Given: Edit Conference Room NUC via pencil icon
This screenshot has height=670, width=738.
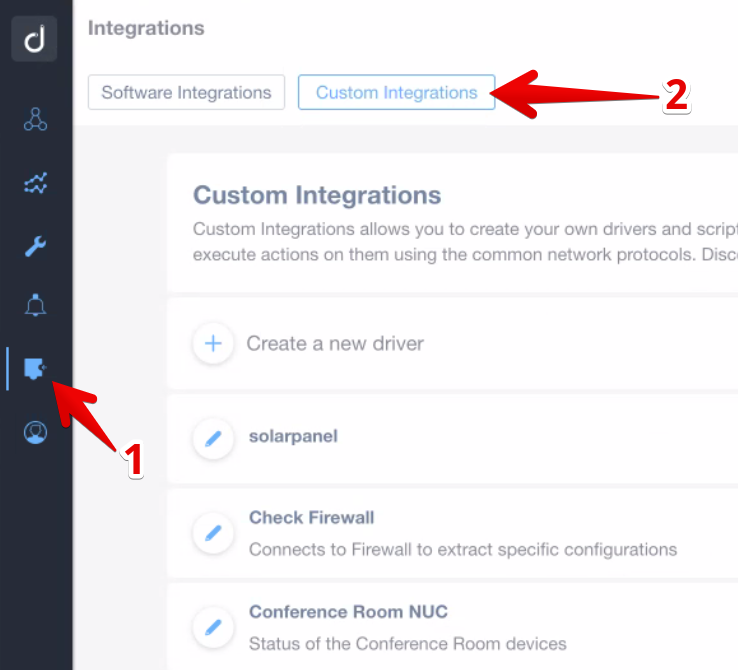Looking at the screenshot, I should pyautogui.click(x=213, y=627).
